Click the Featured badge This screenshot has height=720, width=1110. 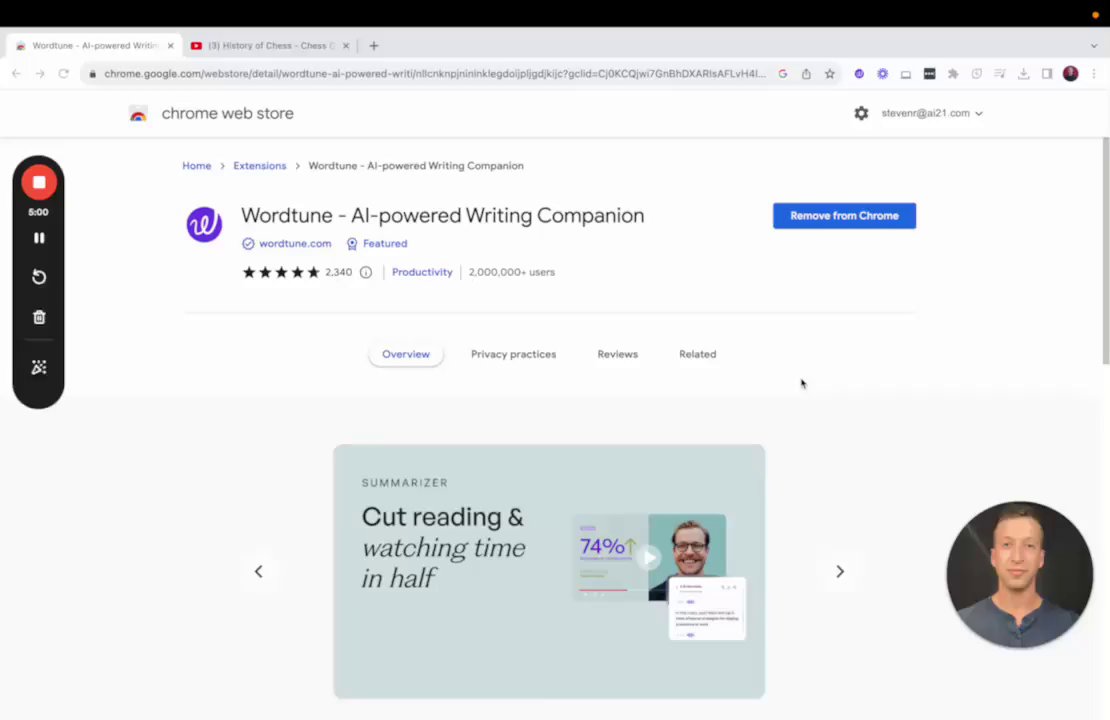tap(377, 244)
